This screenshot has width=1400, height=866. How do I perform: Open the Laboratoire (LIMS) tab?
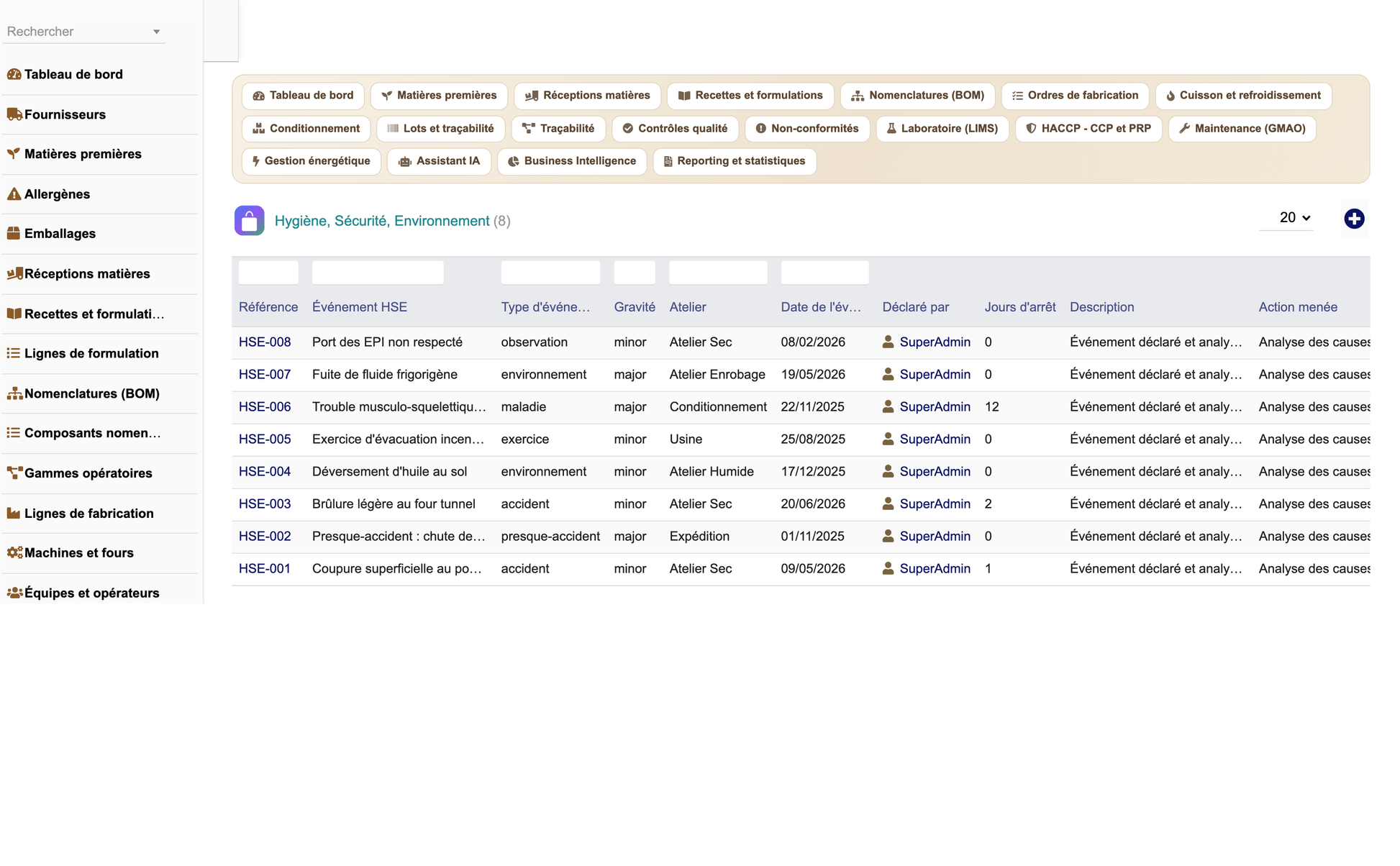pos(942,129)
